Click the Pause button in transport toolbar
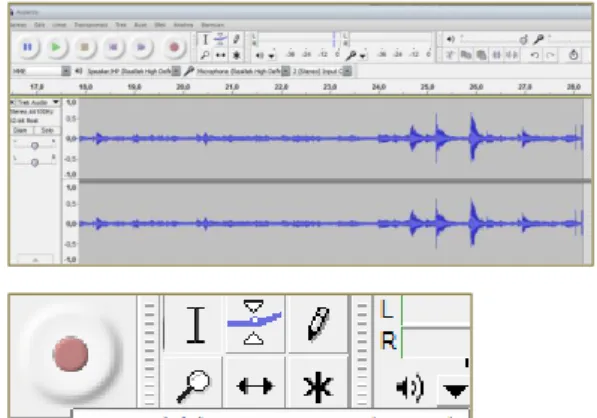The width and height of the screenshot is (597, 418). tap(27, 47)
